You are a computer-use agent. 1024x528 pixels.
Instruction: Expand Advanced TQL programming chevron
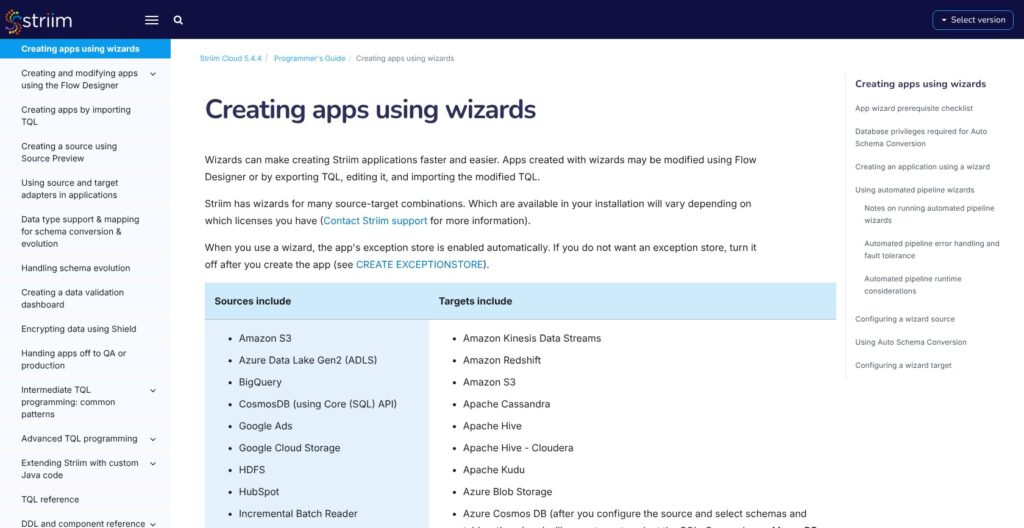[153, 439]
